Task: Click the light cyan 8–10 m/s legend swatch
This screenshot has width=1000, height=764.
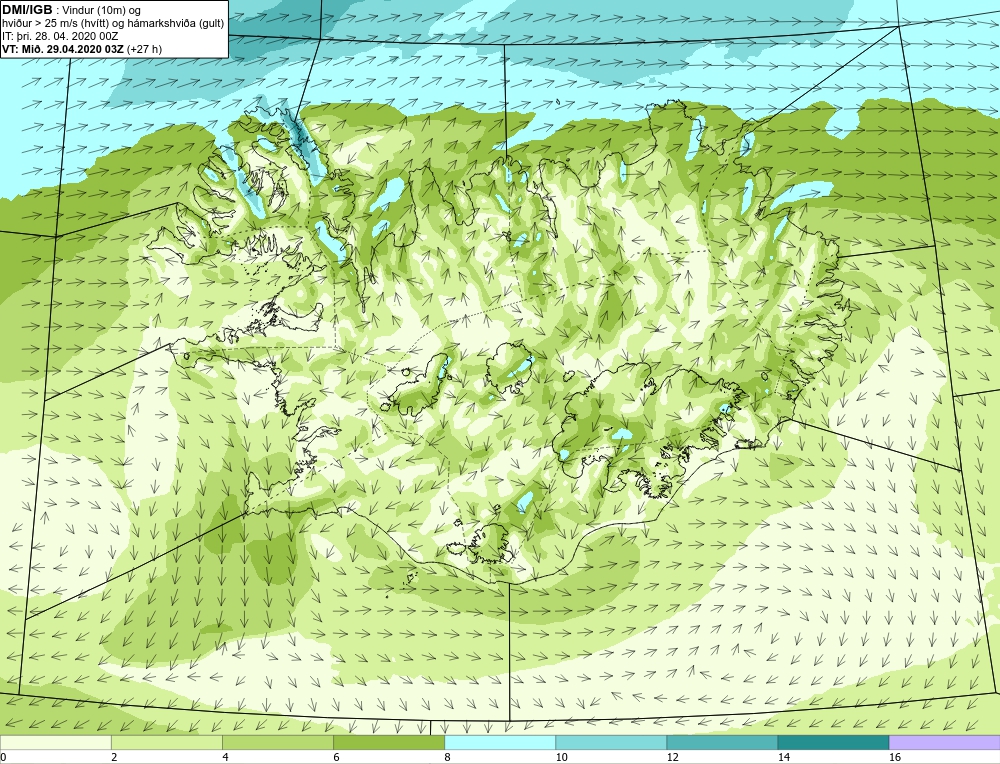Action: point(500,742)
